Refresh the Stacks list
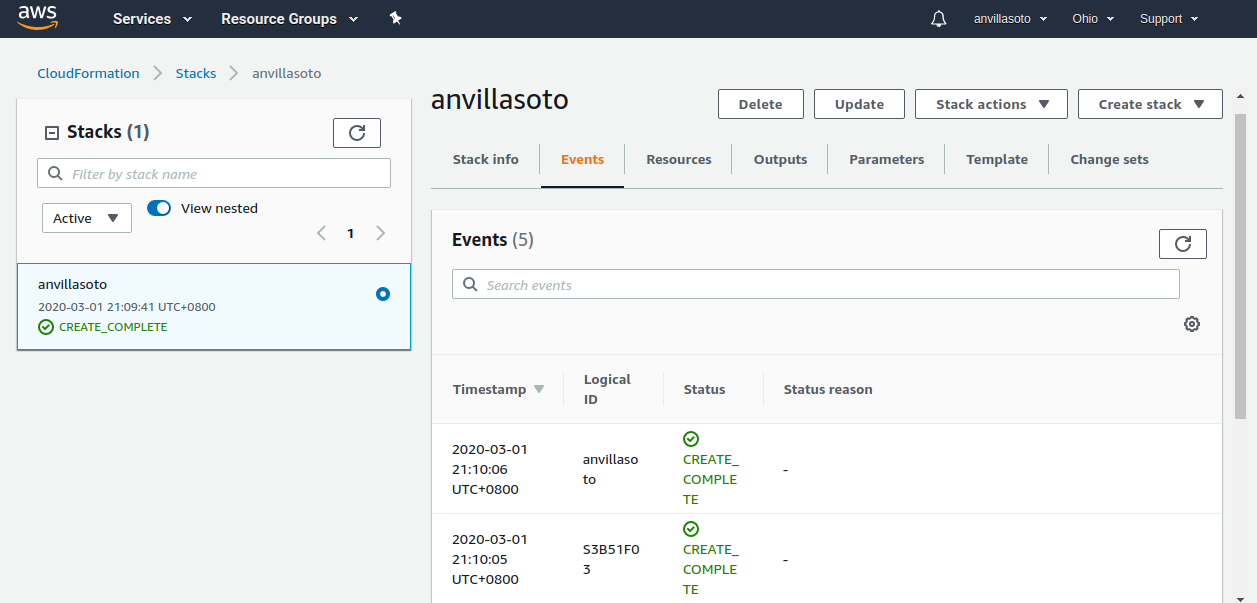The height and width of the screenshot is (603, 1257). [x=357, y=133]
